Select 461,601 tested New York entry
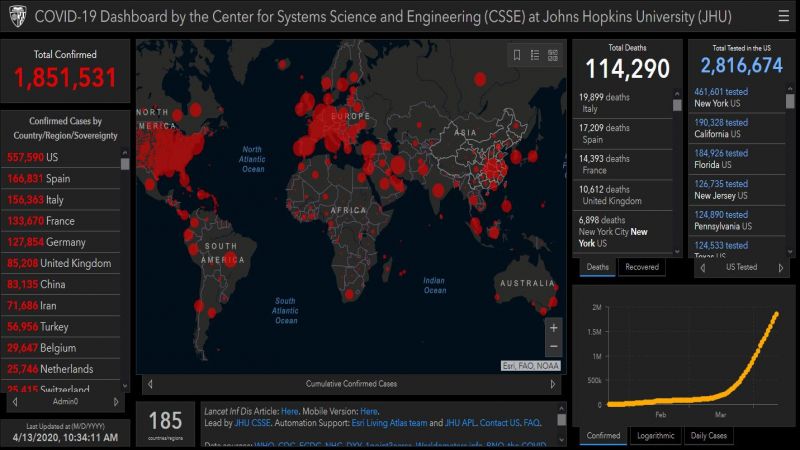Screen dimensions: 800x450 coord(737,97)
